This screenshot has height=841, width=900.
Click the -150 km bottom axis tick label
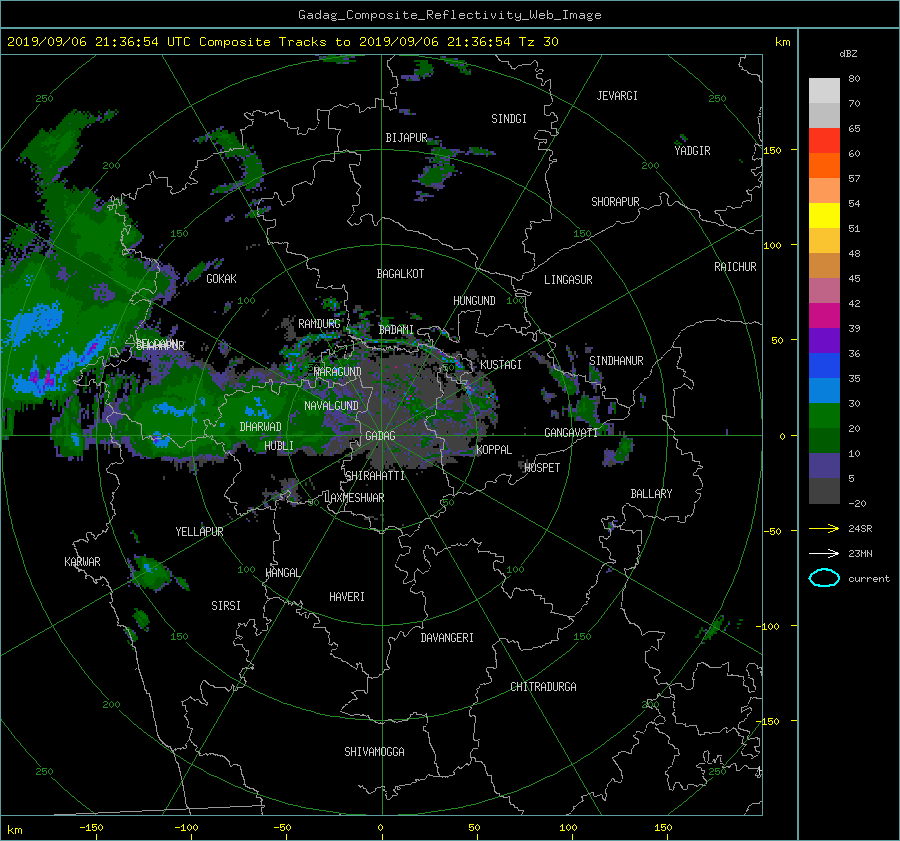91,827
